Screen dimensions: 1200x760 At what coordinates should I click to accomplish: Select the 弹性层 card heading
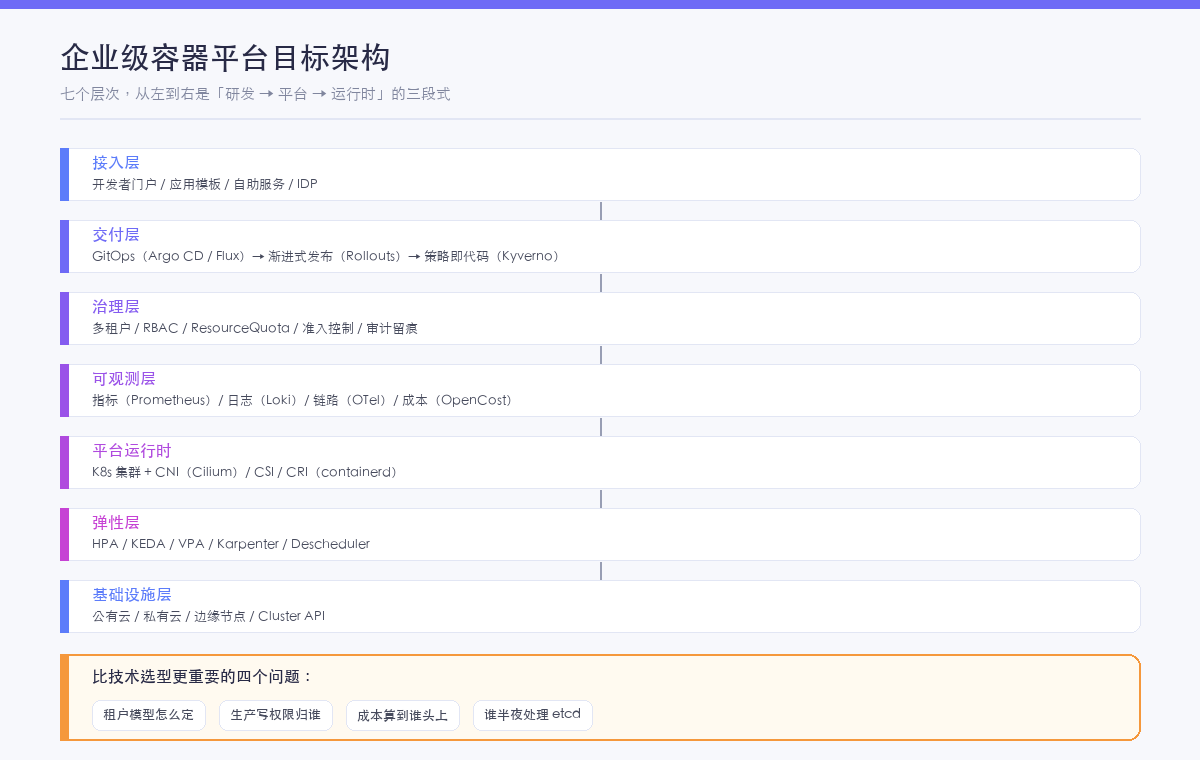coord(116,523)
